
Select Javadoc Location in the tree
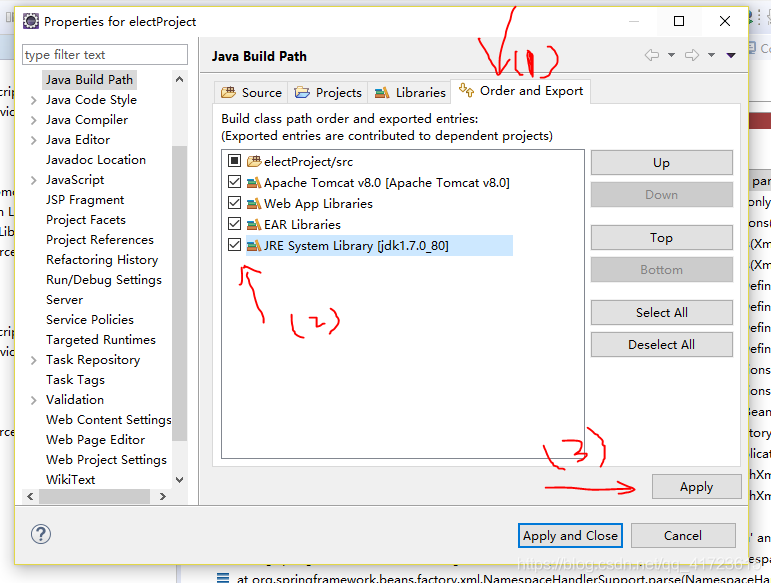(x=96, y=160)
